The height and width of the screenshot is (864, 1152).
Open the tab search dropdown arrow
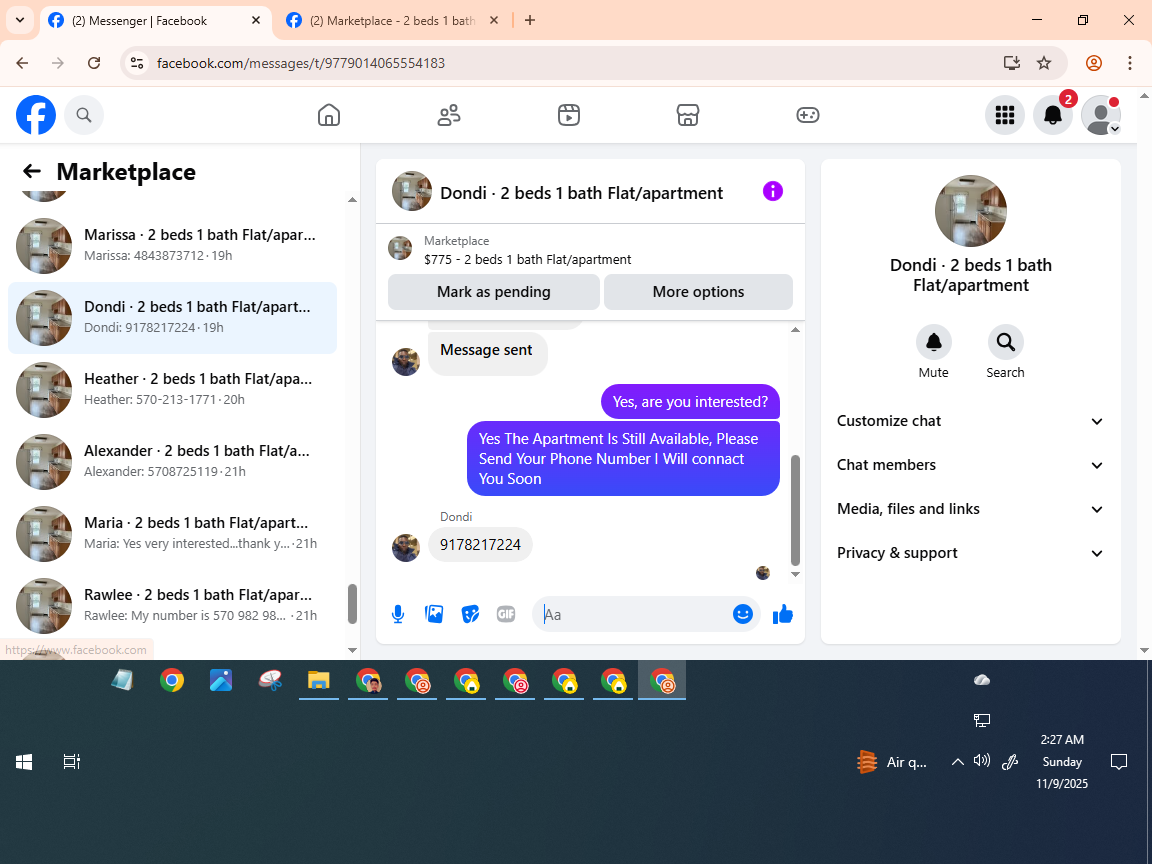coord(20,21)
